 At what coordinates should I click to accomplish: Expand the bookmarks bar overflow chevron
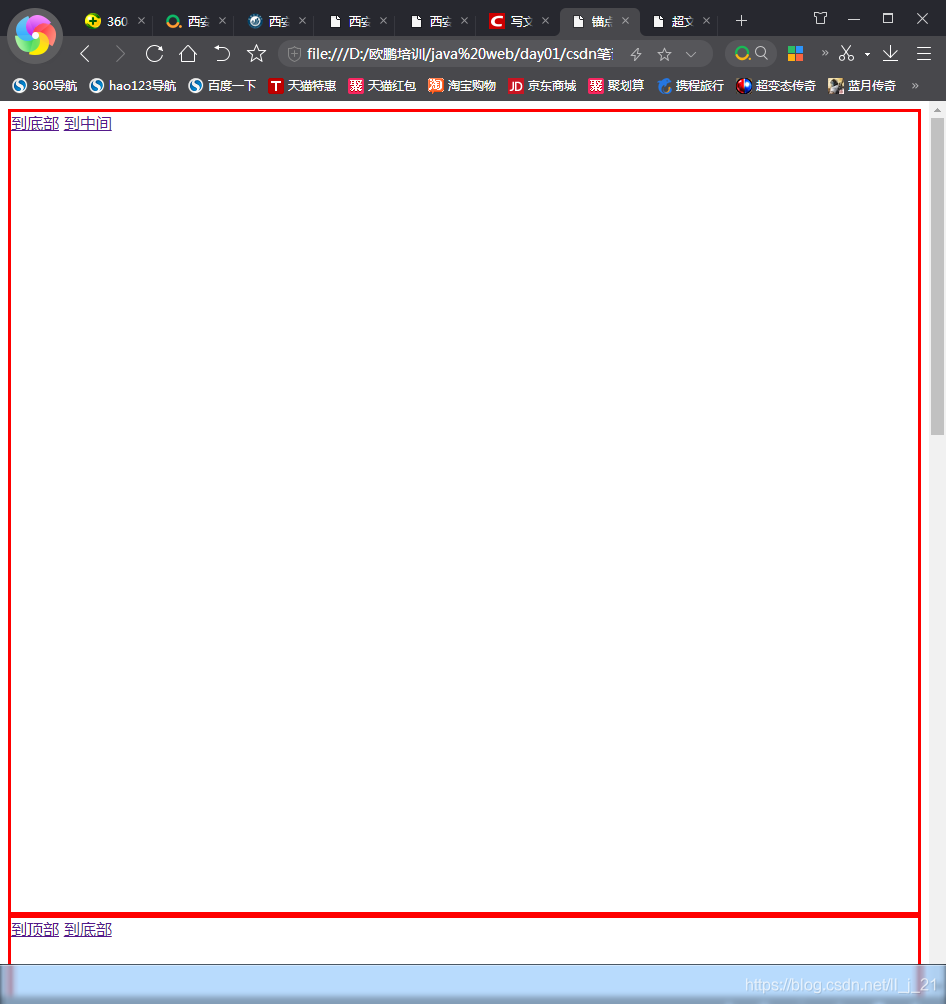coord(915,85)
